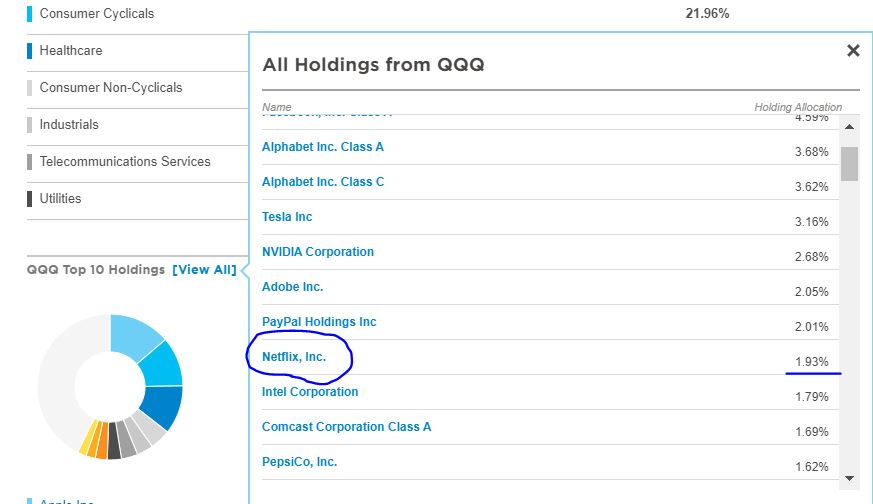Click the light blue donut chart segment

(133, 334)
